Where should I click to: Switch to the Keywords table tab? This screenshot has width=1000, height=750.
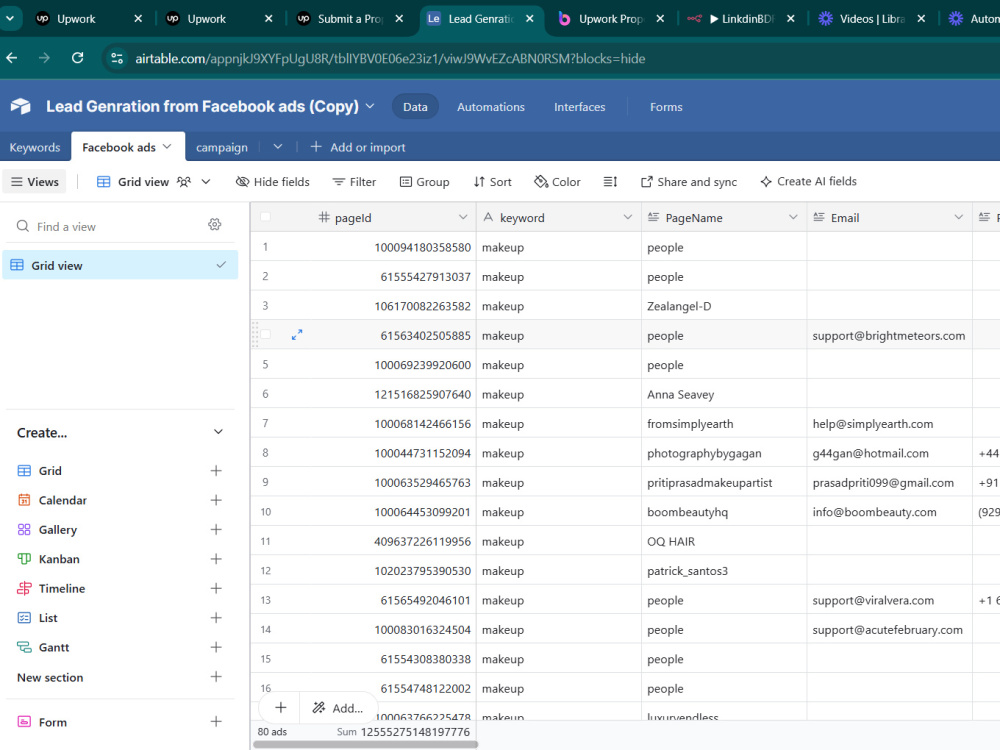point(35,147)
